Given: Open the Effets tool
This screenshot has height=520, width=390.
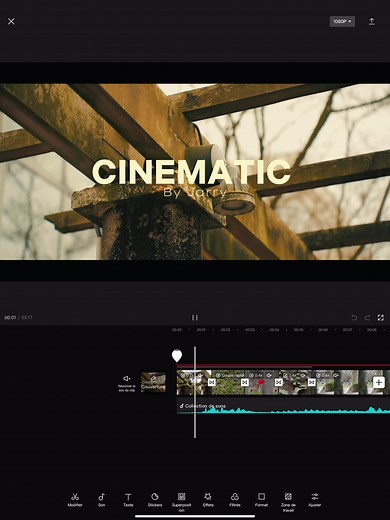Looking at the screenshot, I should tap(208, 500).
